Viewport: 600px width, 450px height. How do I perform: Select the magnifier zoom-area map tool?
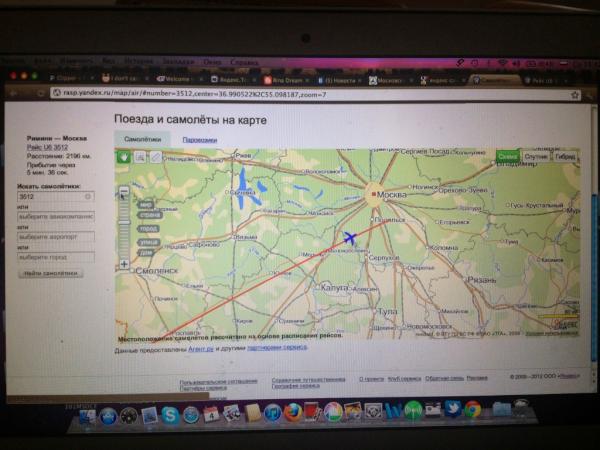140,157
